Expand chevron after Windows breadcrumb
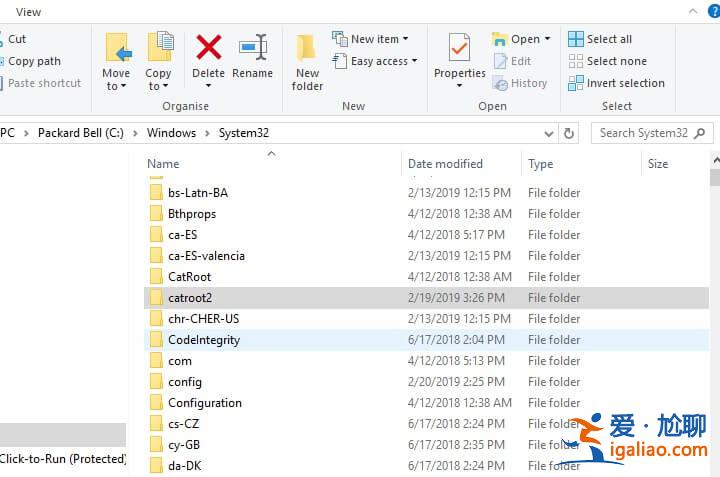 (x=207, y=133)
